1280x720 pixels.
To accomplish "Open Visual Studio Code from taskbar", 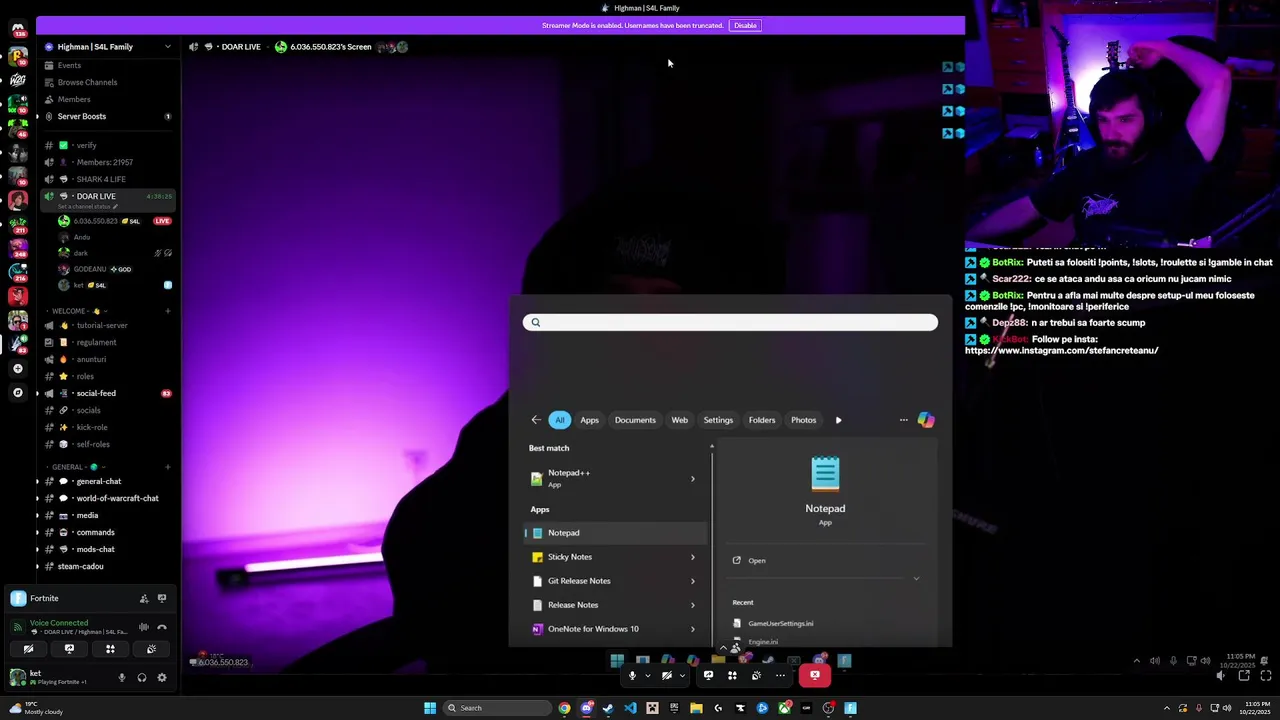I will click(x=630, y=708).
